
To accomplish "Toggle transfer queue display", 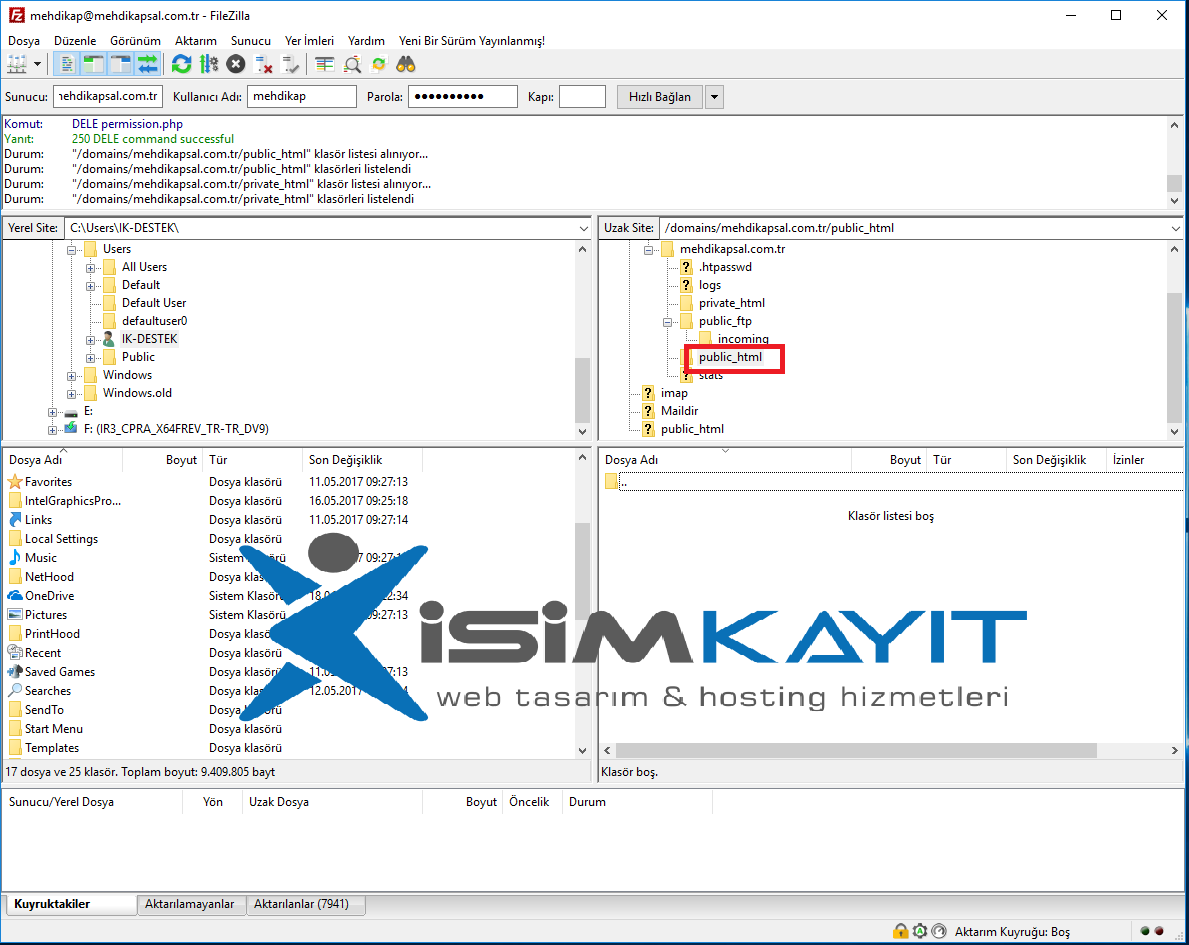I will click(x=148, y=64).
